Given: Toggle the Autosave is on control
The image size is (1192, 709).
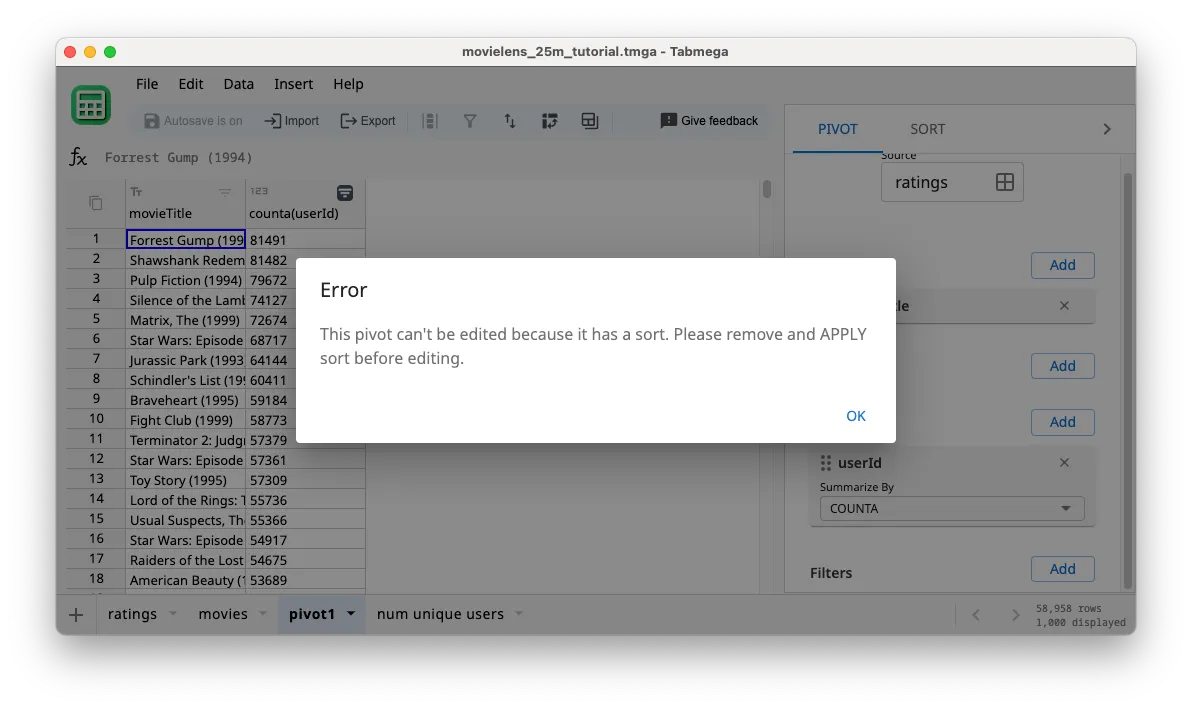Looking at the screenshot, I should tap(192, 120).
